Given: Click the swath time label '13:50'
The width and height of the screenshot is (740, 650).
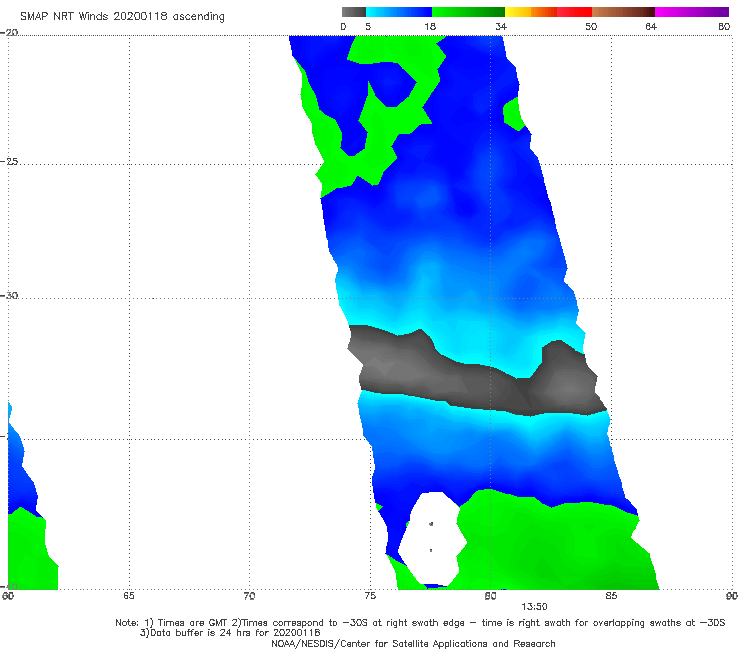Looking at the screenshot, I should coord(534,607).
